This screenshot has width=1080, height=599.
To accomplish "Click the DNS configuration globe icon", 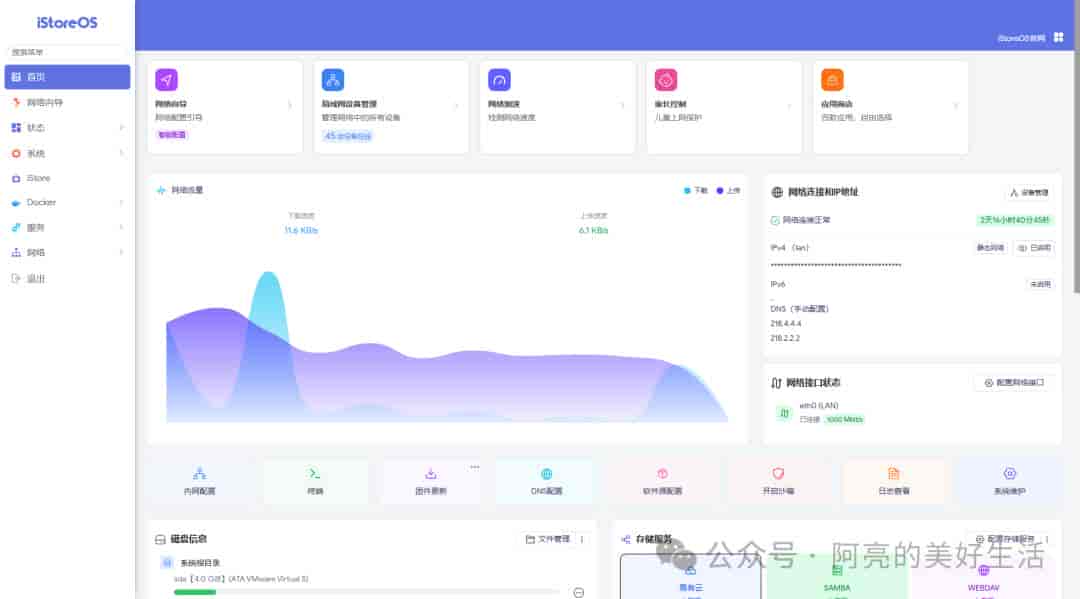I will (546, 474).
